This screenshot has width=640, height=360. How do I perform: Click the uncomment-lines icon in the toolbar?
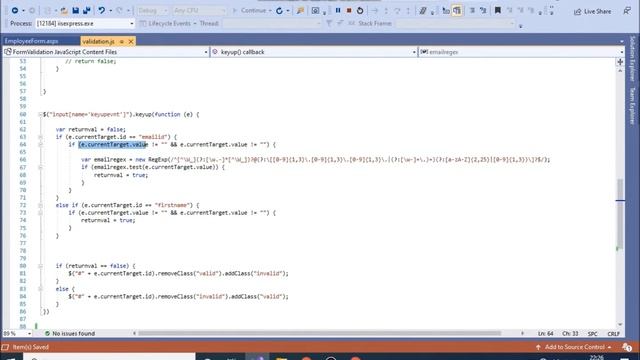point(483,11)
